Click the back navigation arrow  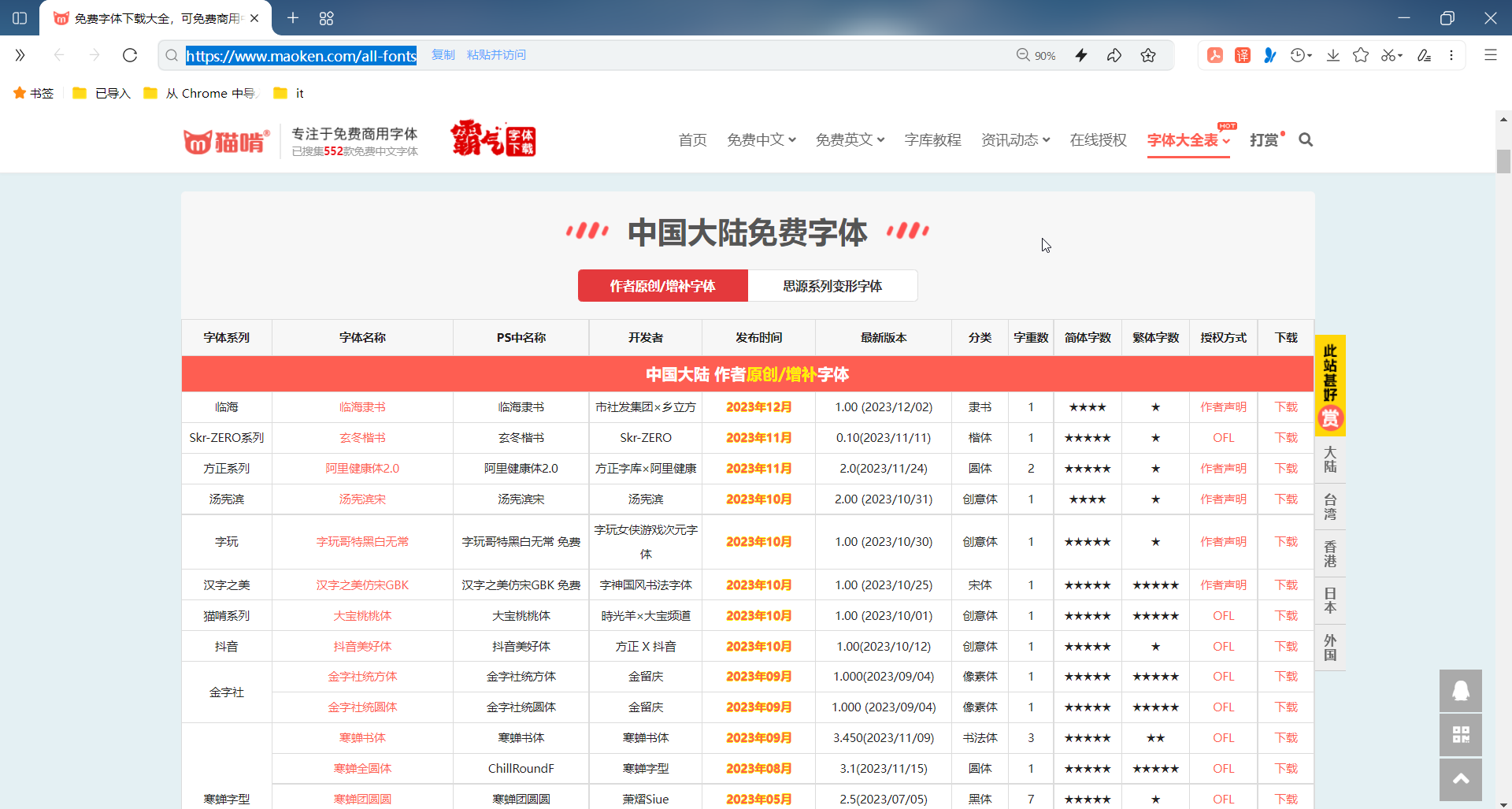(x=59, y=55)
